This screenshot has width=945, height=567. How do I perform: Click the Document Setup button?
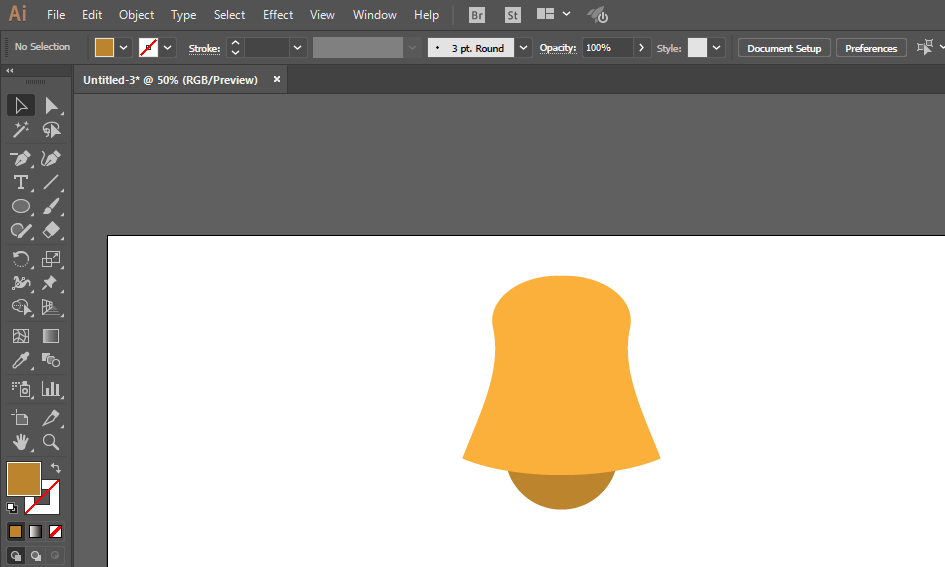coord(784,48)
